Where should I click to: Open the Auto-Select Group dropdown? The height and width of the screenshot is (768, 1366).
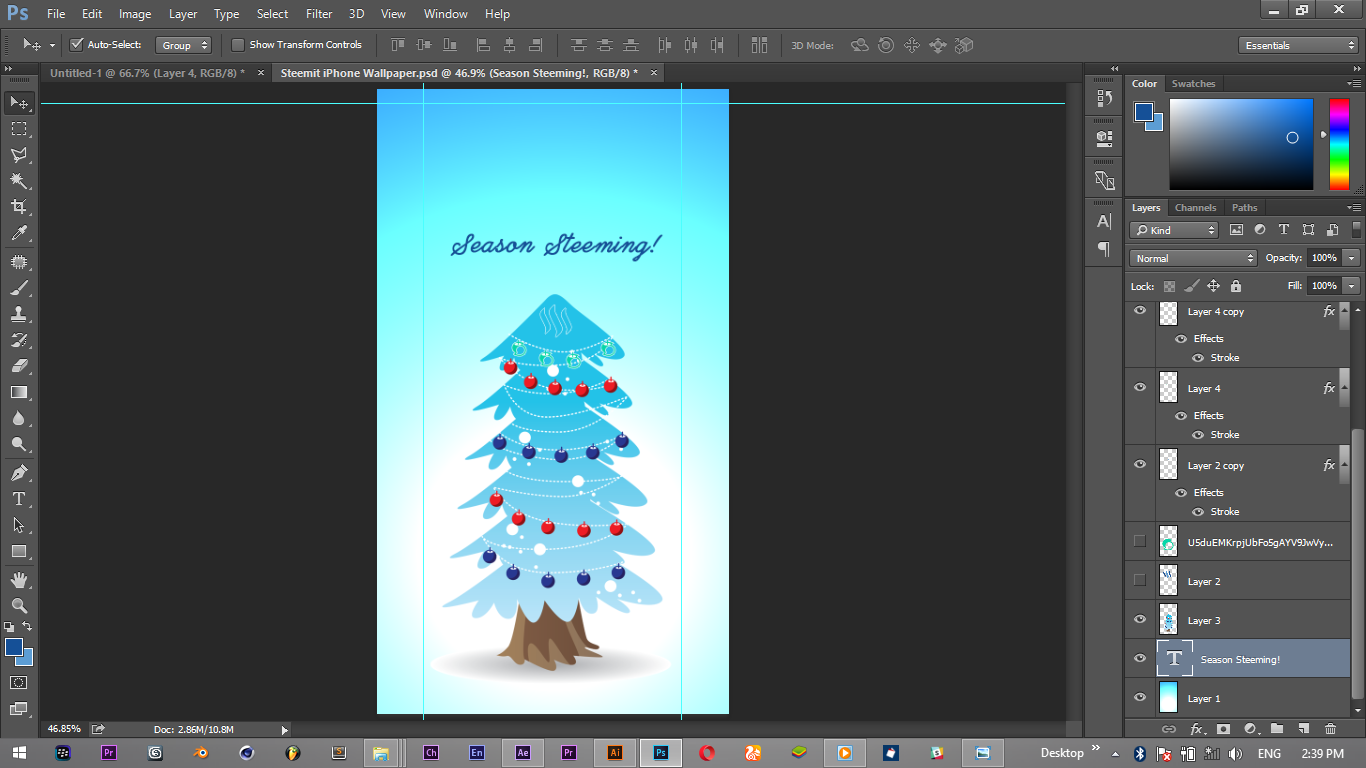[x=184, y=45]
